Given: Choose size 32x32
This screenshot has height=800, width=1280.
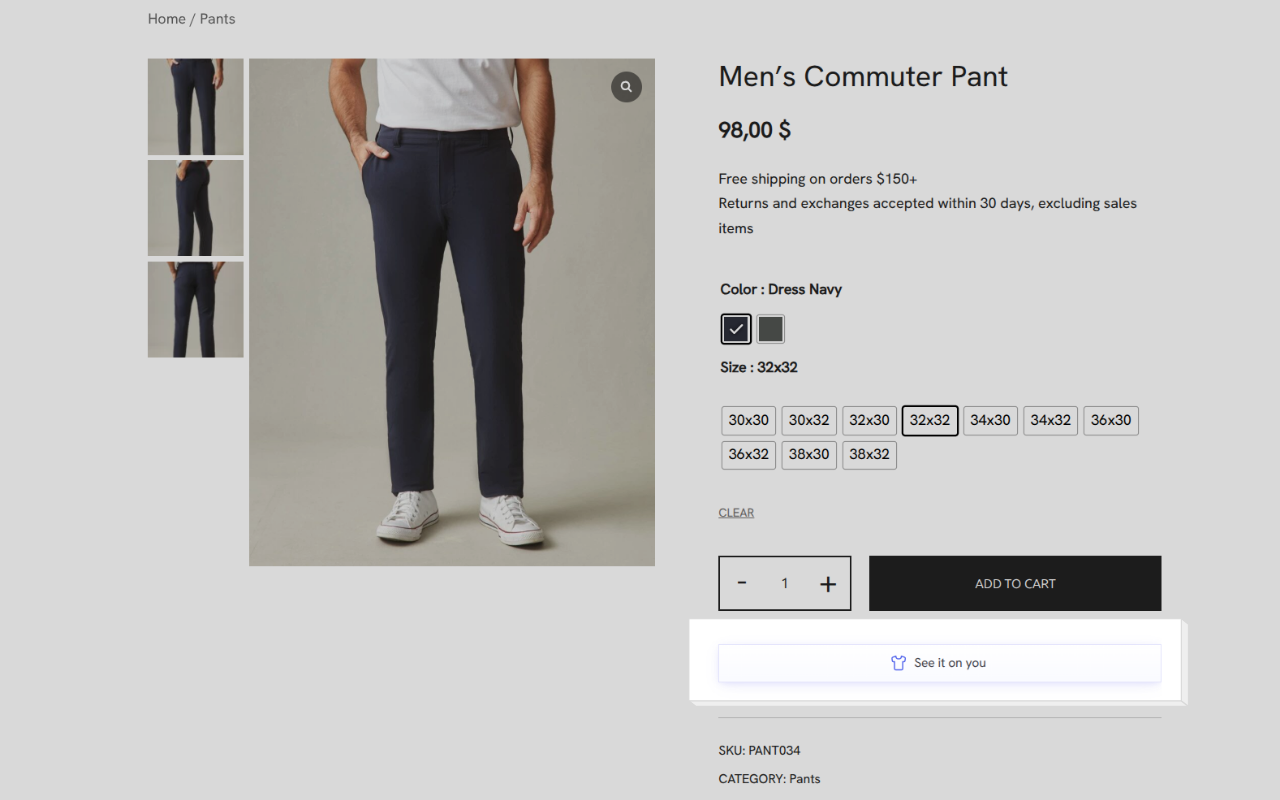Looking at the screenshot, I should [930, 421].
